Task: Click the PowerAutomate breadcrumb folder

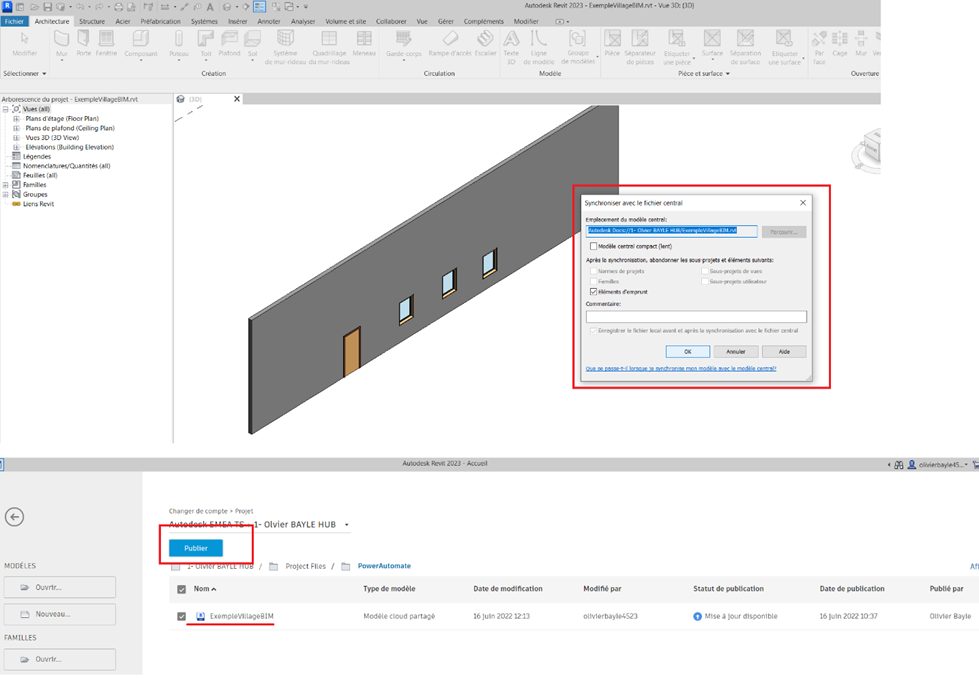Action: (384, 566)
